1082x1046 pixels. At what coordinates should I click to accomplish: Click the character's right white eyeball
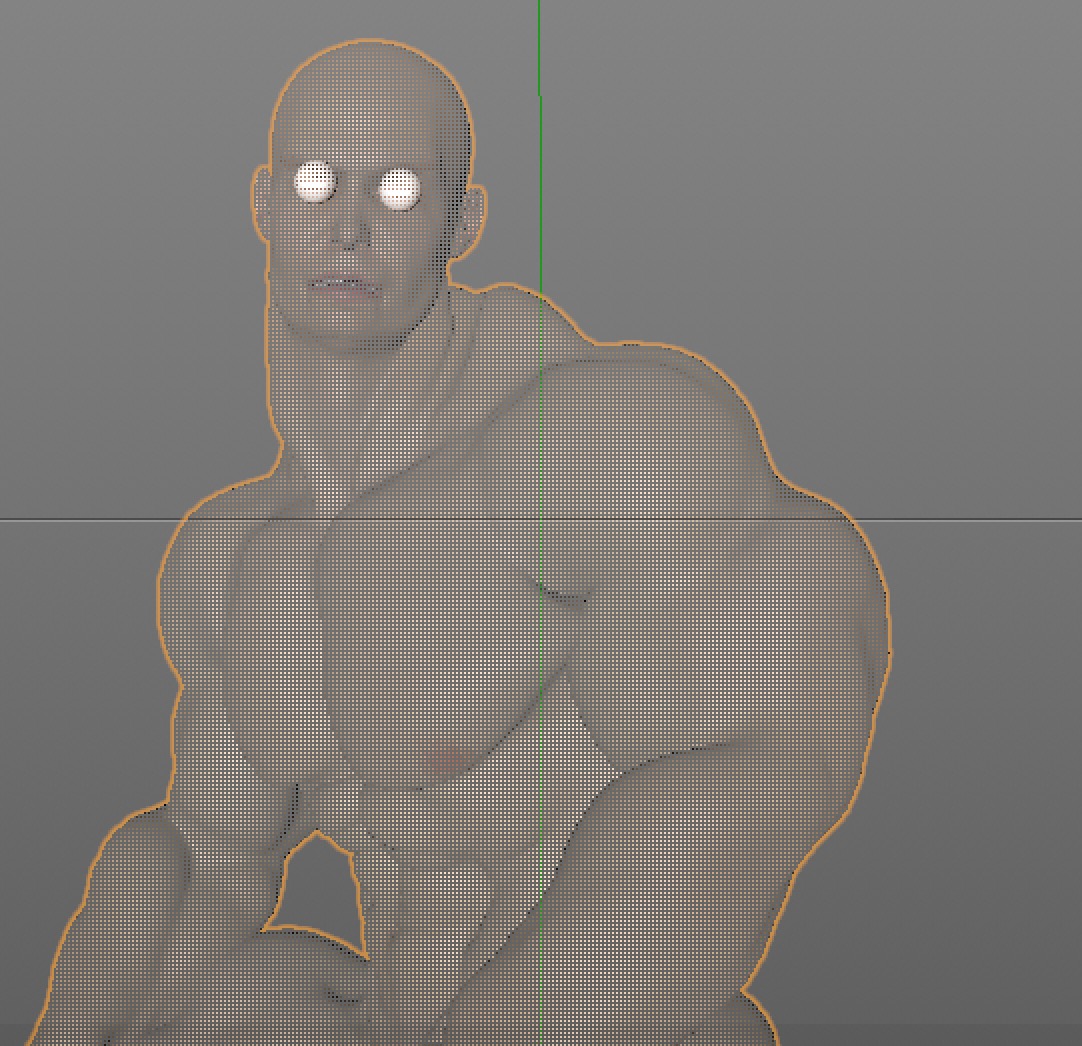400,188
